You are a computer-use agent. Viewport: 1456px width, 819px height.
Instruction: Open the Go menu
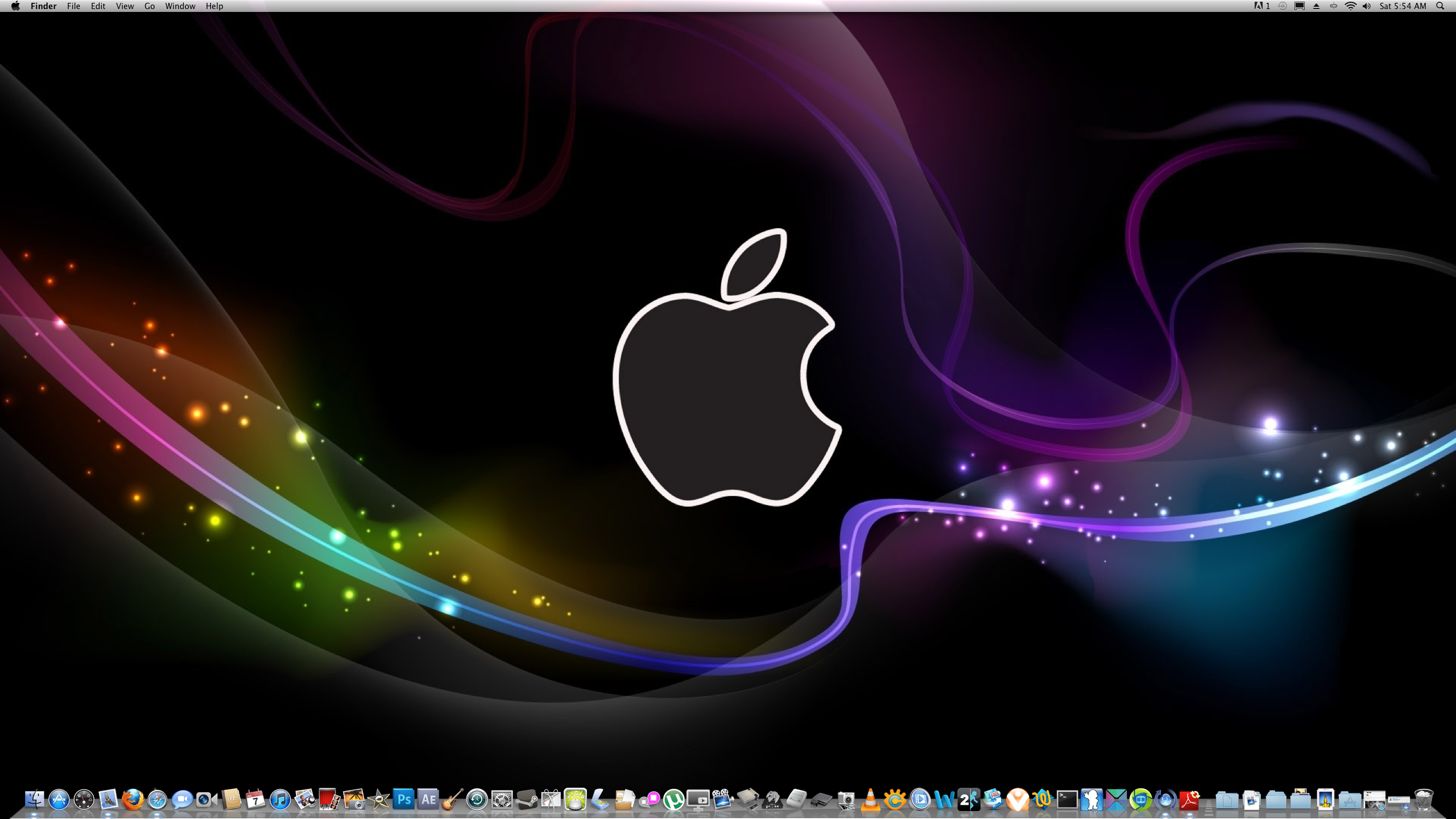[x=149, y=6]
